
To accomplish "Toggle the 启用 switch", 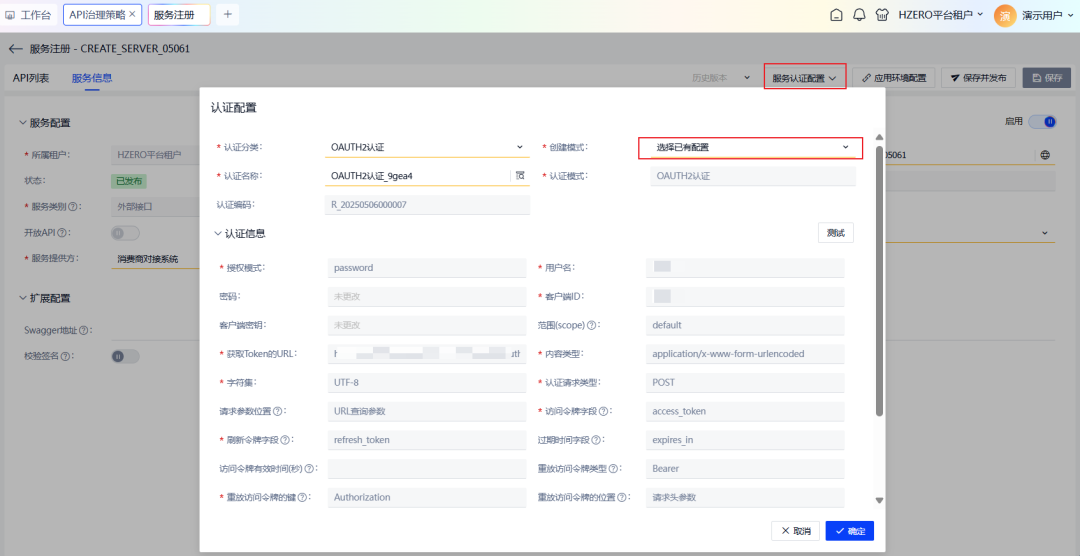I will pos(1043,122).
